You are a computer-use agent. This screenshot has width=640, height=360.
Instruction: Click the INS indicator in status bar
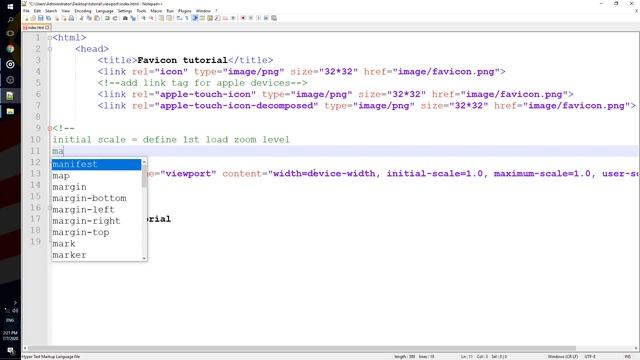click(x=627, y=356)
